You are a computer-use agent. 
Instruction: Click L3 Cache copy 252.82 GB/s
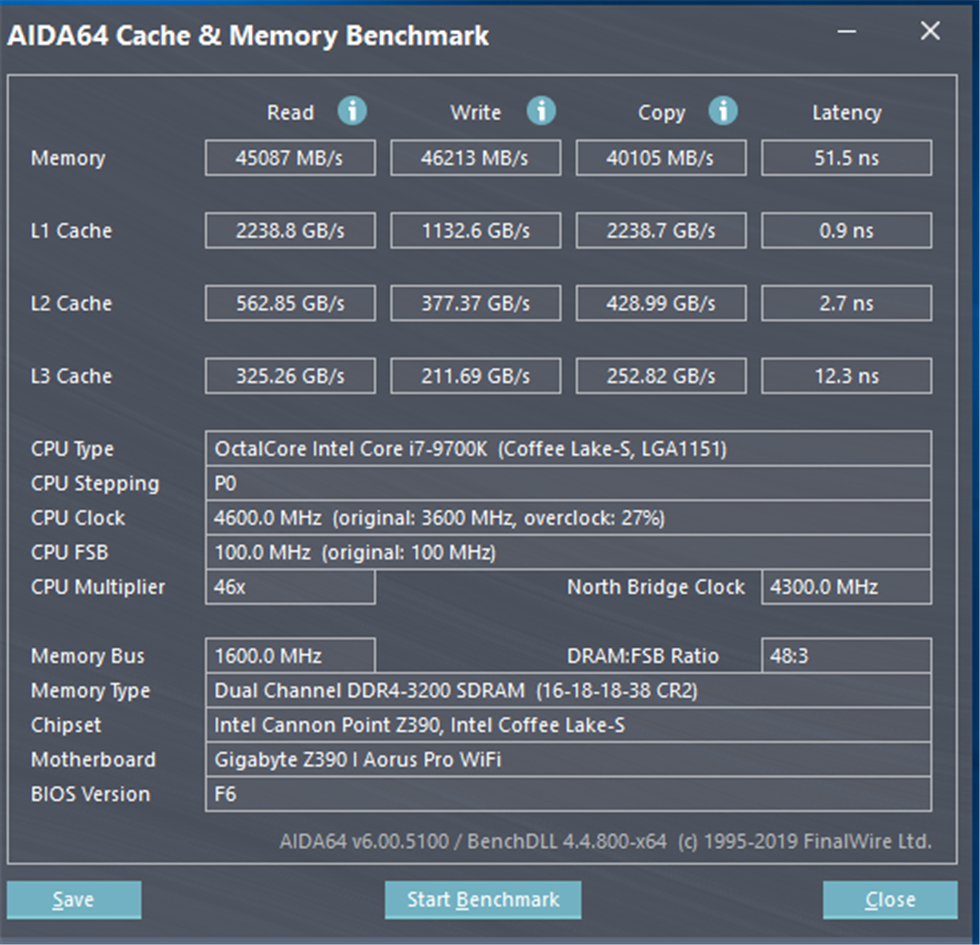[x=661, y=376]
